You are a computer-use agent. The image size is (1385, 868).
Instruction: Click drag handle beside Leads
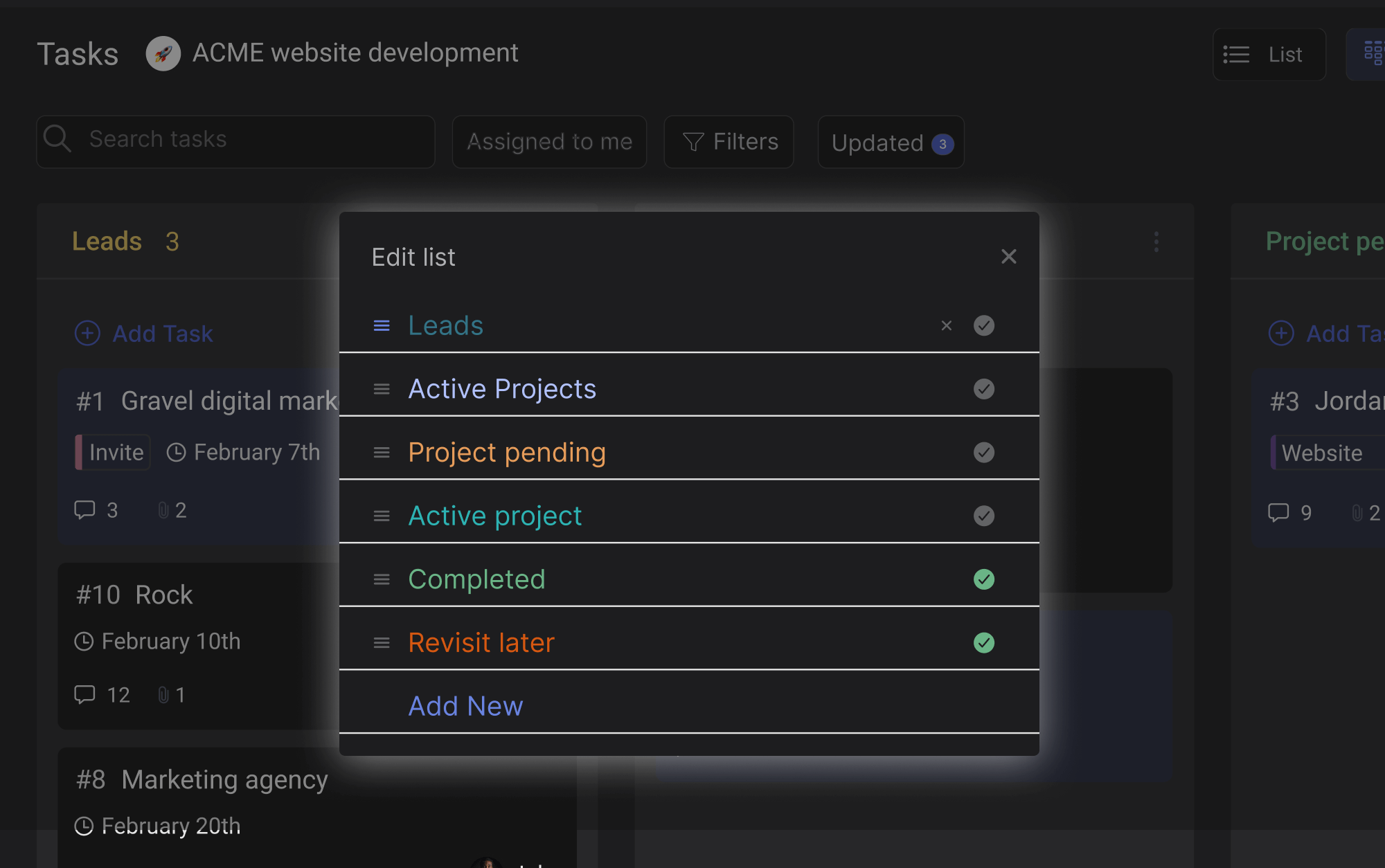point(382,325)
